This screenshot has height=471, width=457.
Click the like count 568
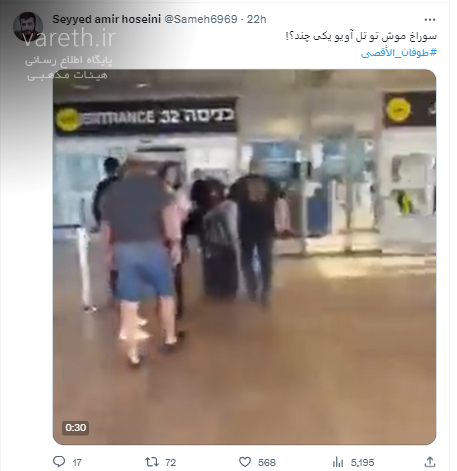pyautogui.click(x=267, y=462)
